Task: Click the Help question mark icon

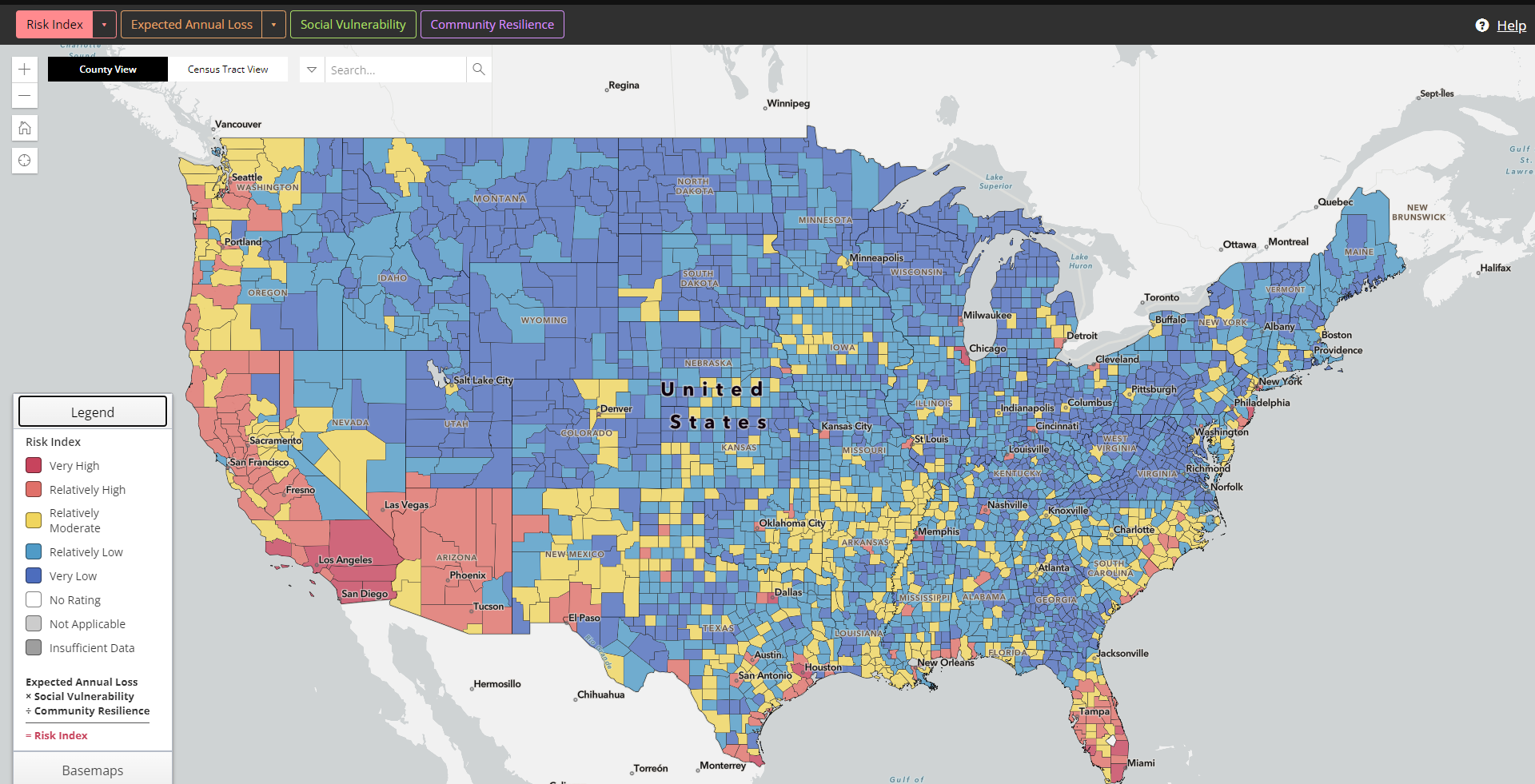Action: pyautogui.click(x=1483, y=25)
